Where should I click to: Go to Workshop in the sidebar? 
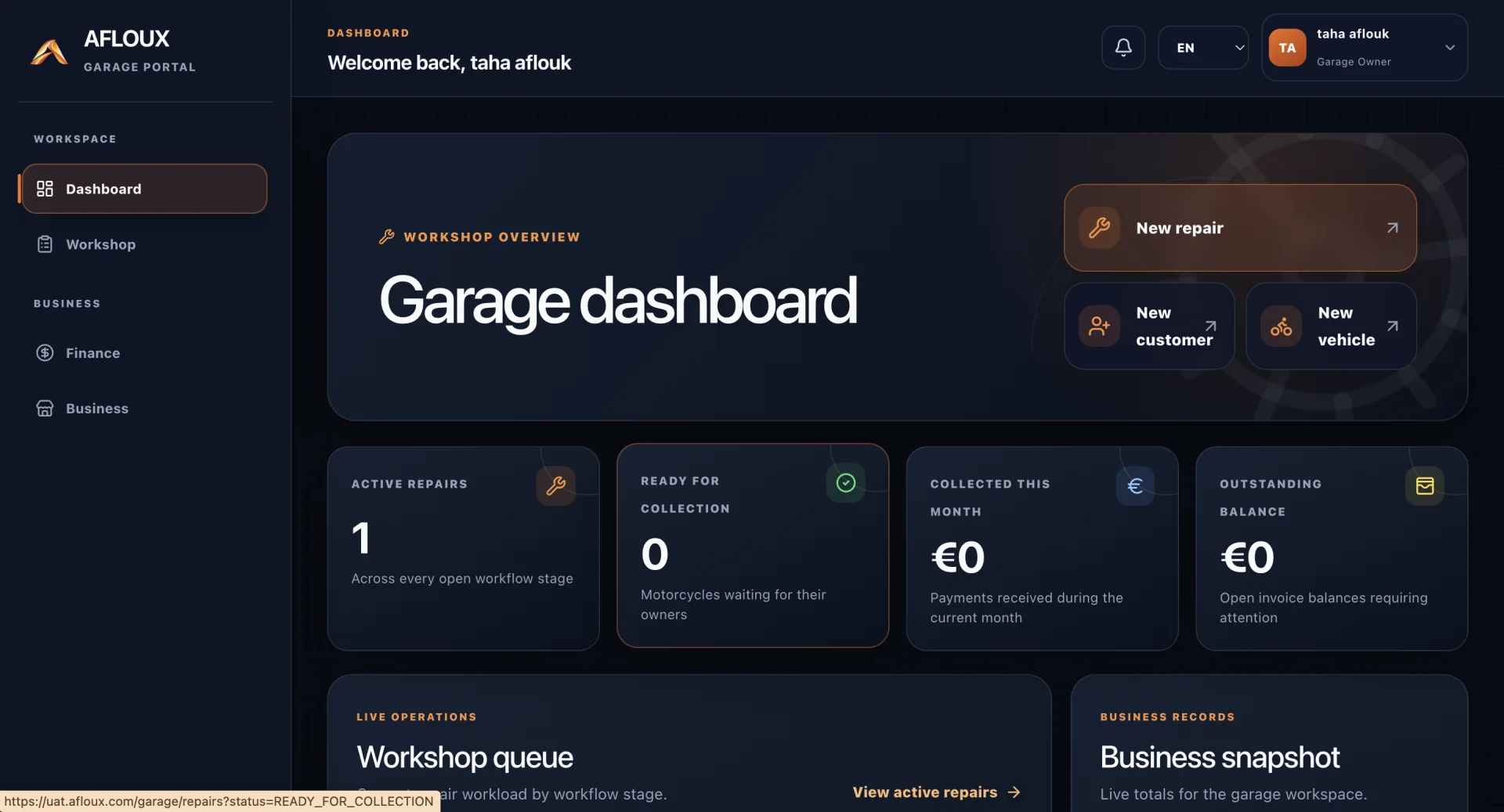click(145, 244)
